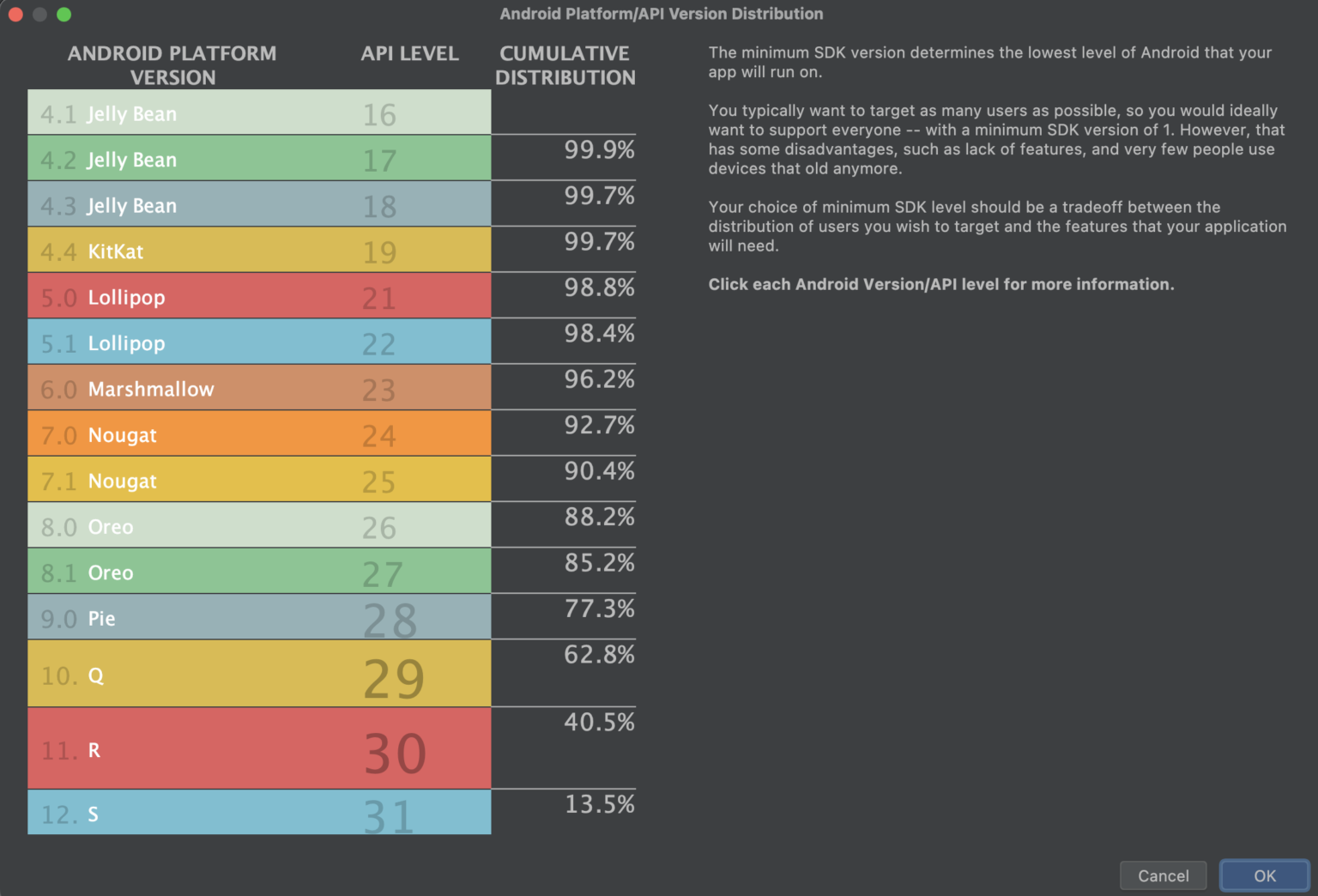Open the Android 11 R row
1318x896 pixels.
click(x=259, y=749)
